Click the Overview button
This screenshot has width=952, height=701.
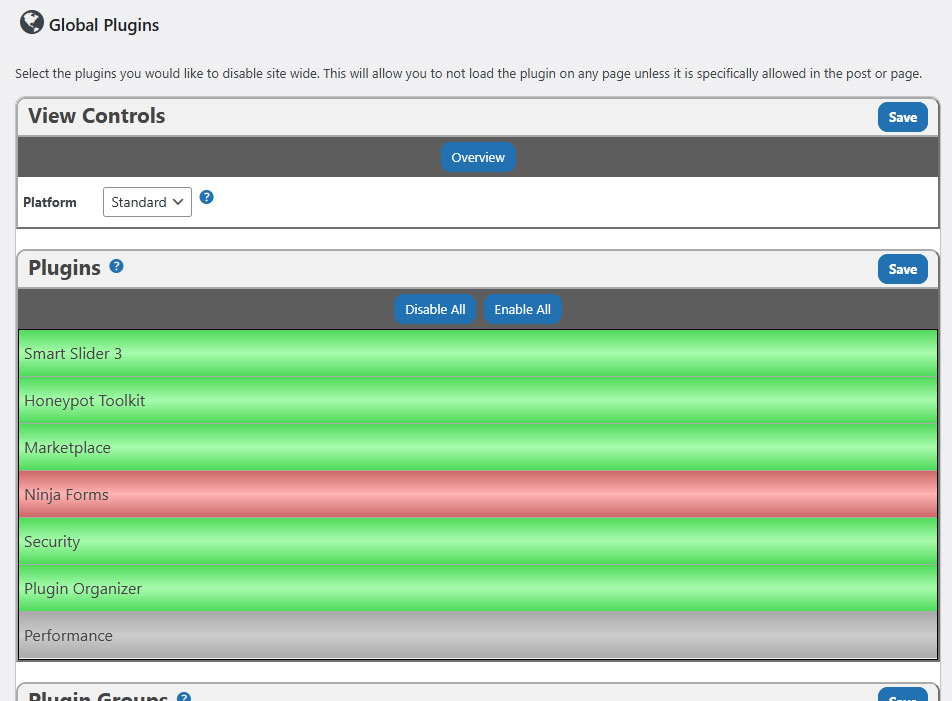(478, 157)
